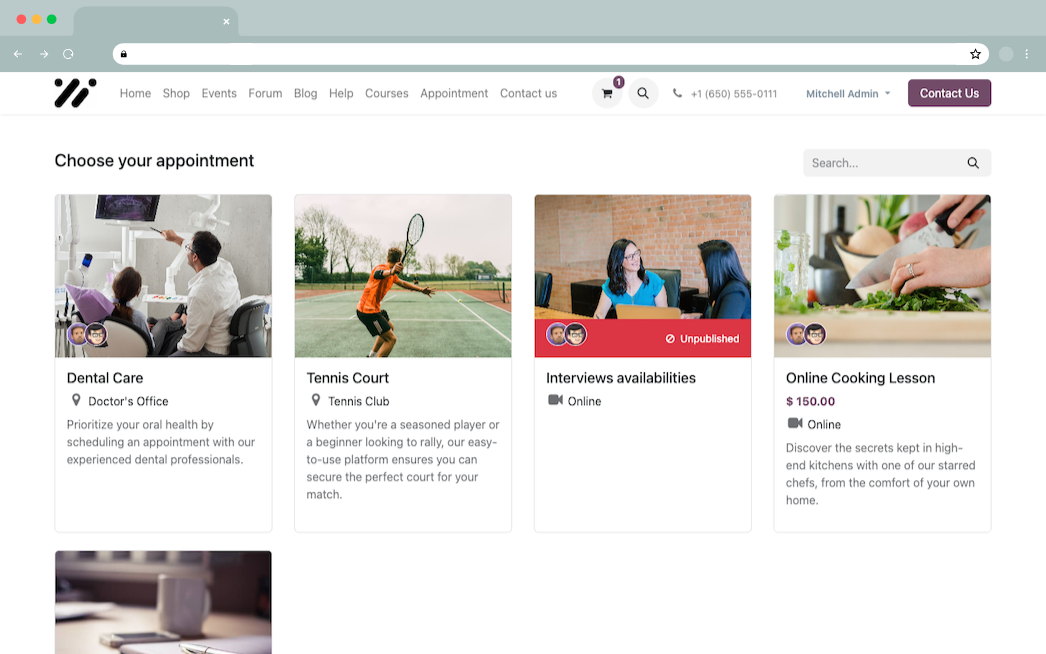The width and height of the screenshot is (1046, 654).
Task: Click the browser bookmark star icon
Action: 975,54
